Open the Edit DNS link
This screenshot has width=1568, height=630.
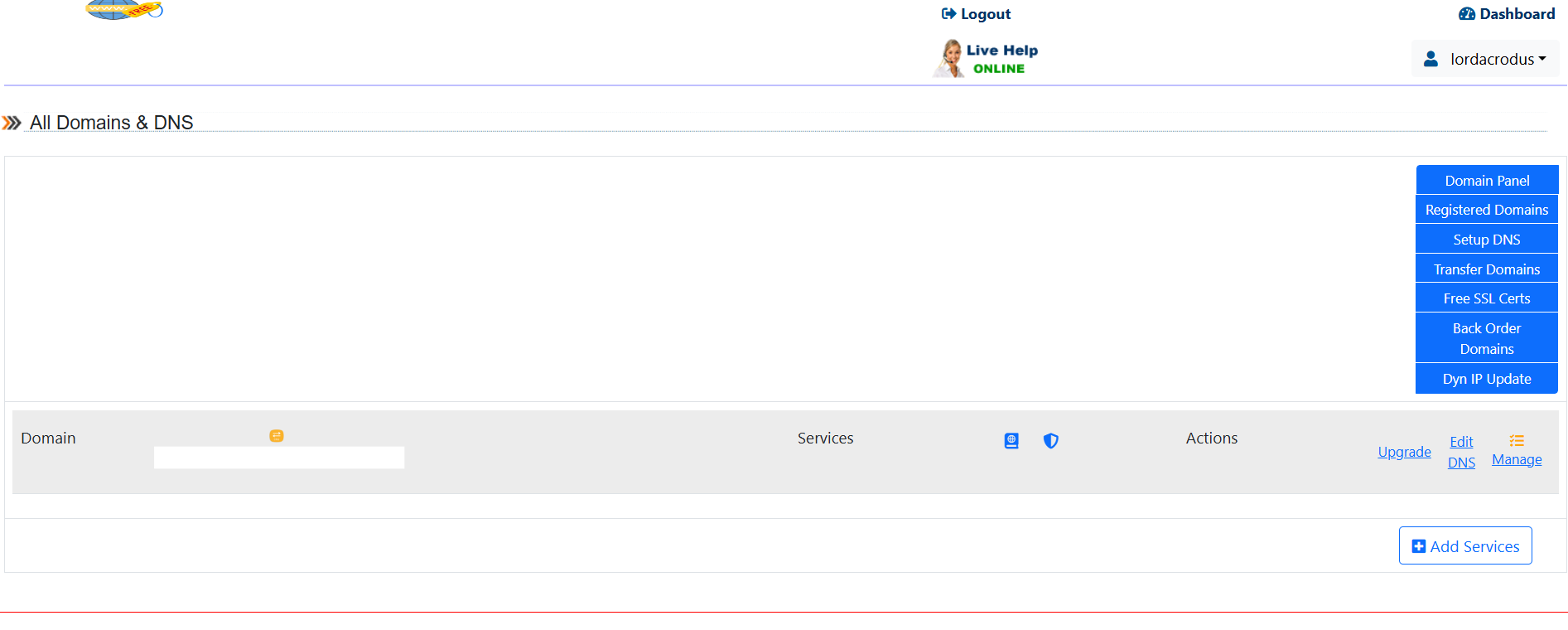click(x=1461, y=452)
